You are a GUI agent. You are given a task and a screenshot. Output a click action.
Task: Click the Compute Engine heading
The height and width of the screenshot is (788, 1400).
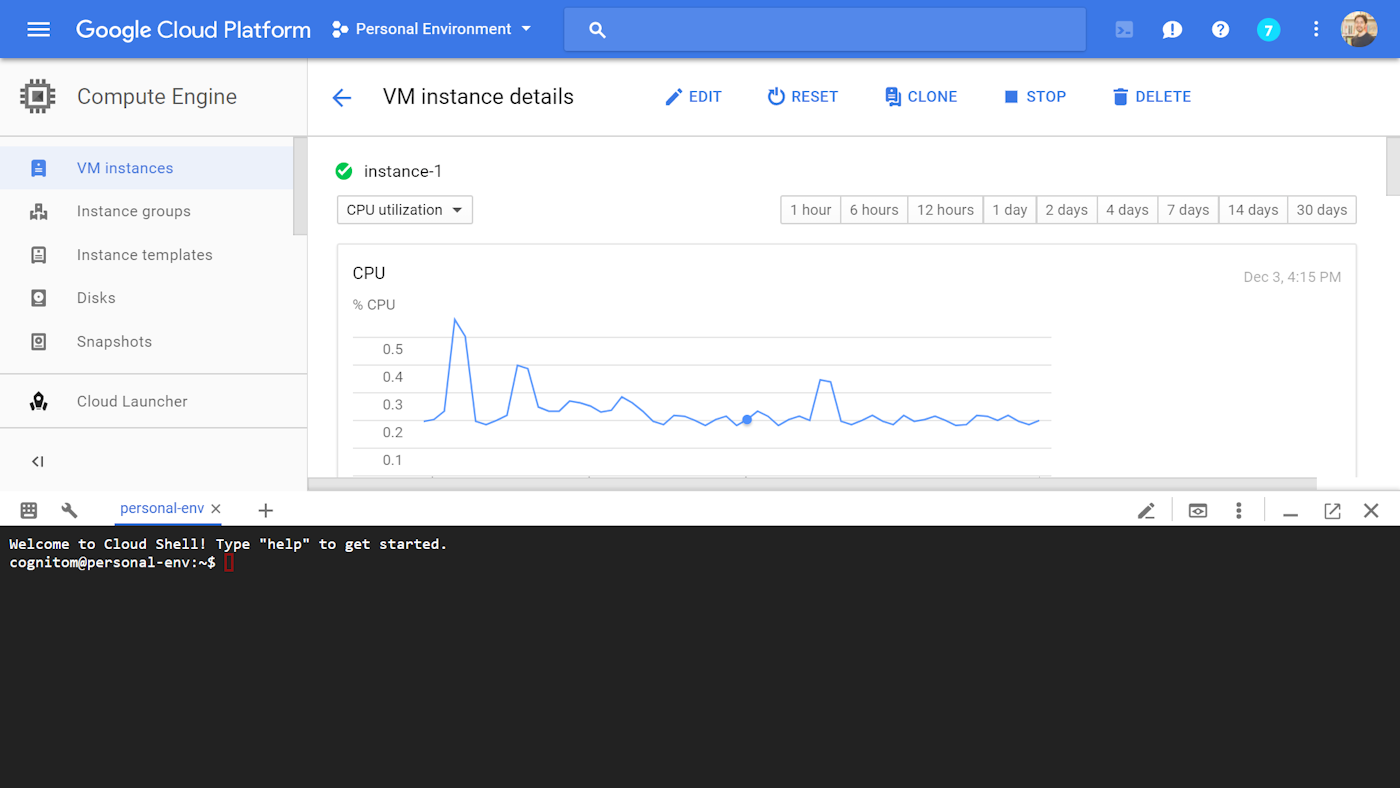tap(157, 97)
